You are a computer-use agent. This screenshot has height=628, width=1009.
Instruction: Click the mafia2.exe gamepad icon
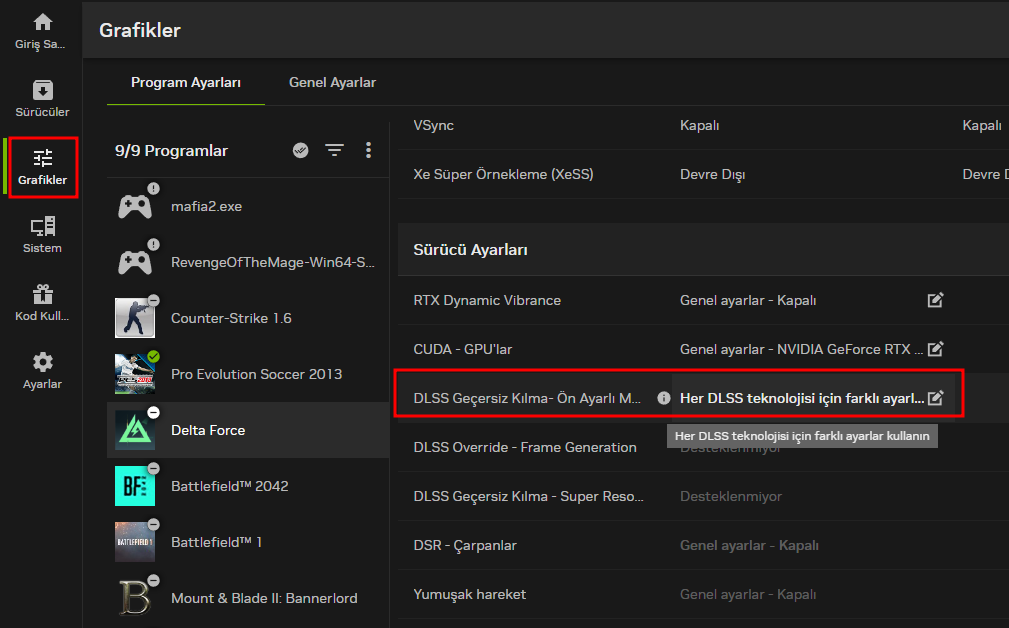point(135,207)
